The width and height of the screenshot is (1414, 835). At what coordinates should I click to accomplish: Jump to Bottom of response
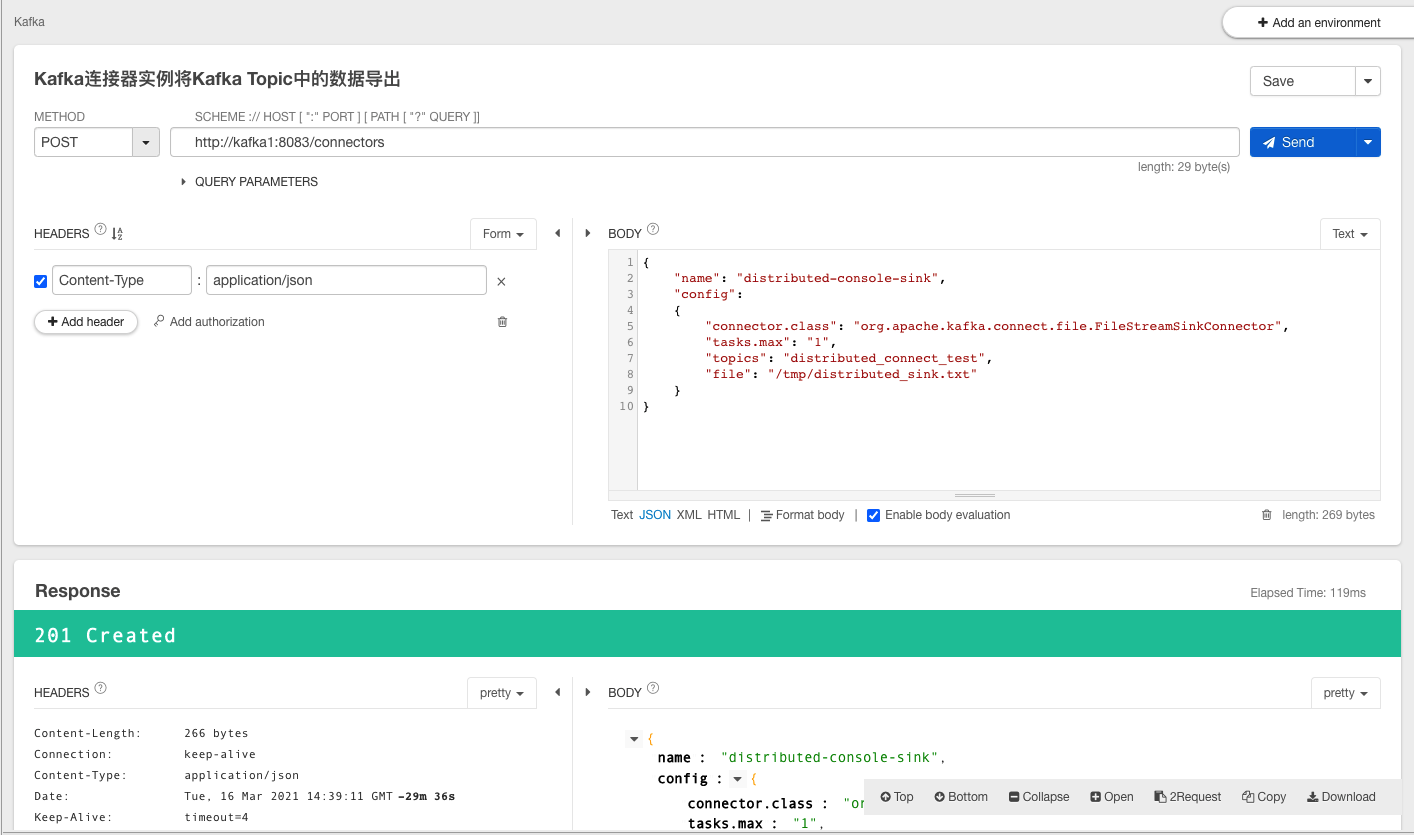tap(961, 797)
